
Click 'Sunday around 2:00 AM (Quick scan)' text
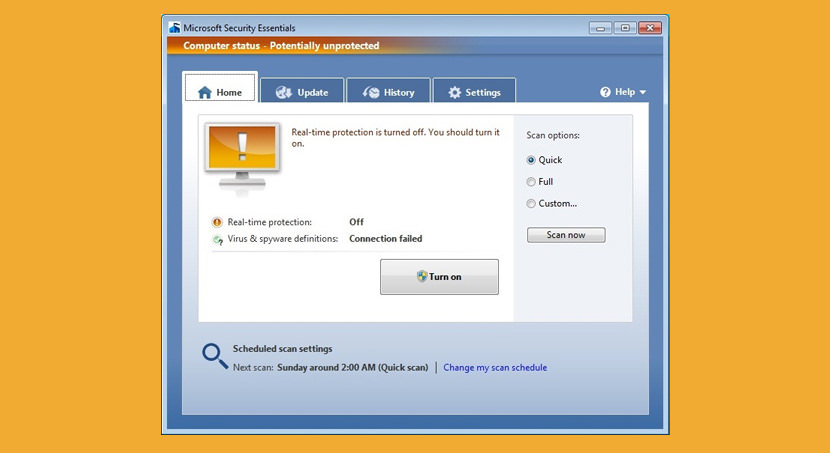pos(353,367)
